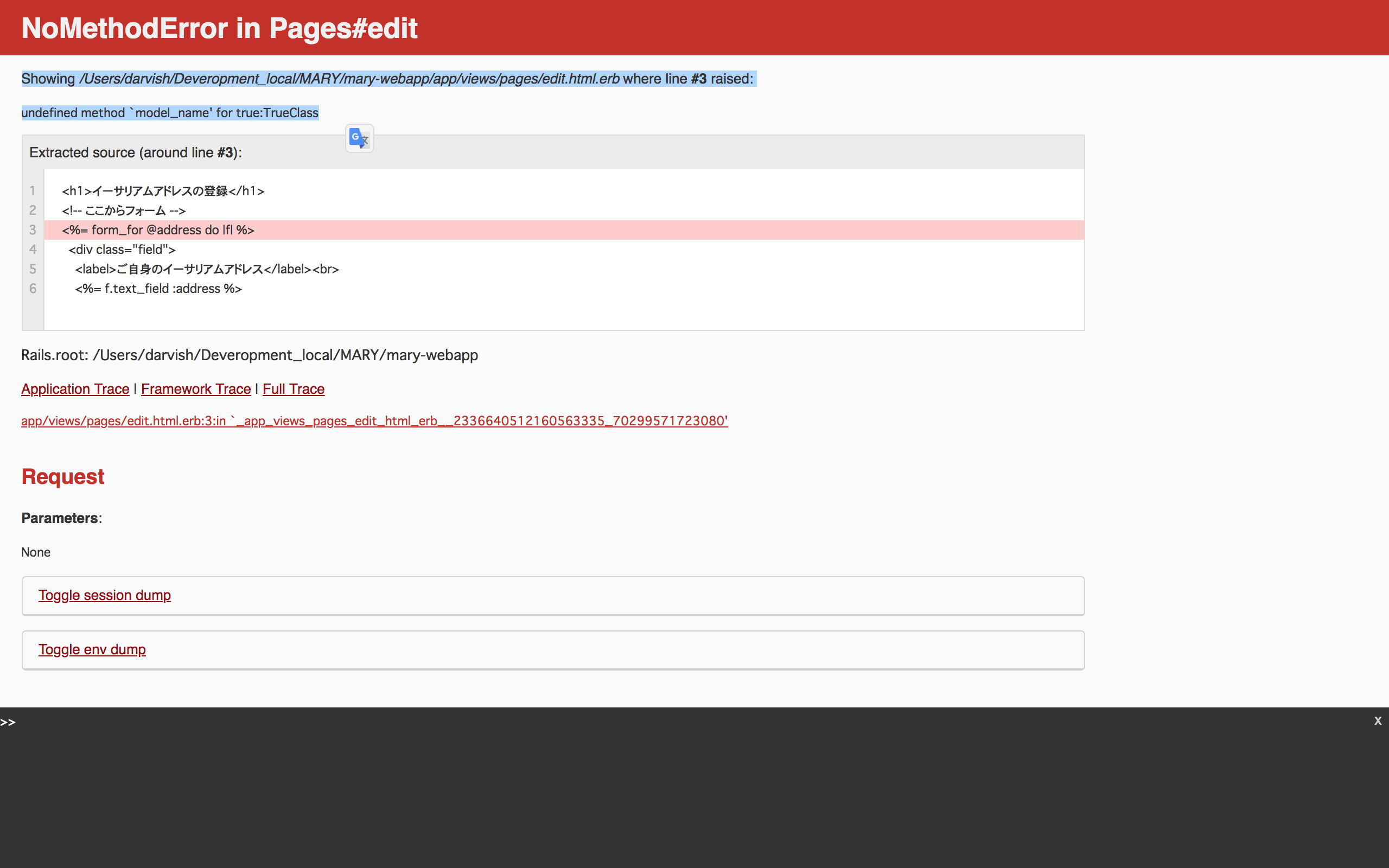The height and width of the screenshot is (868, 1389).
Task: Click the Rails.root path text
Action: tap(249, 355)
